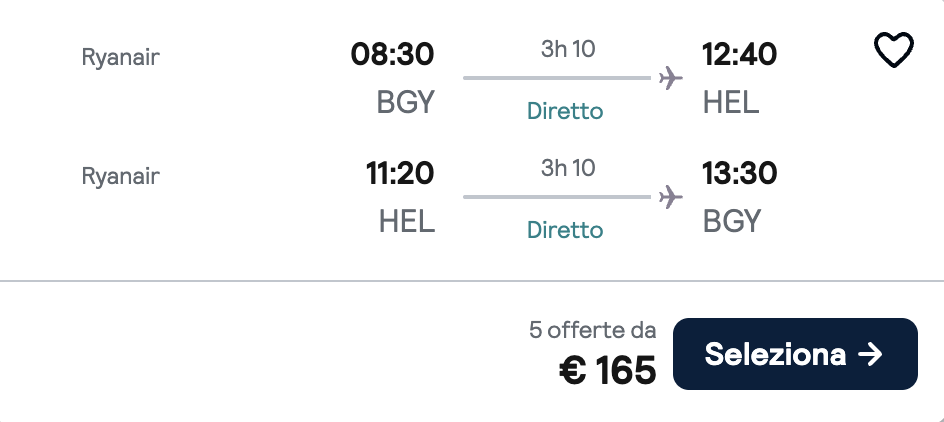Image resolution: width=944 pixels, height=422 pixels.
Task: Click the outbound Diretto label
Action: coord(565,111)
